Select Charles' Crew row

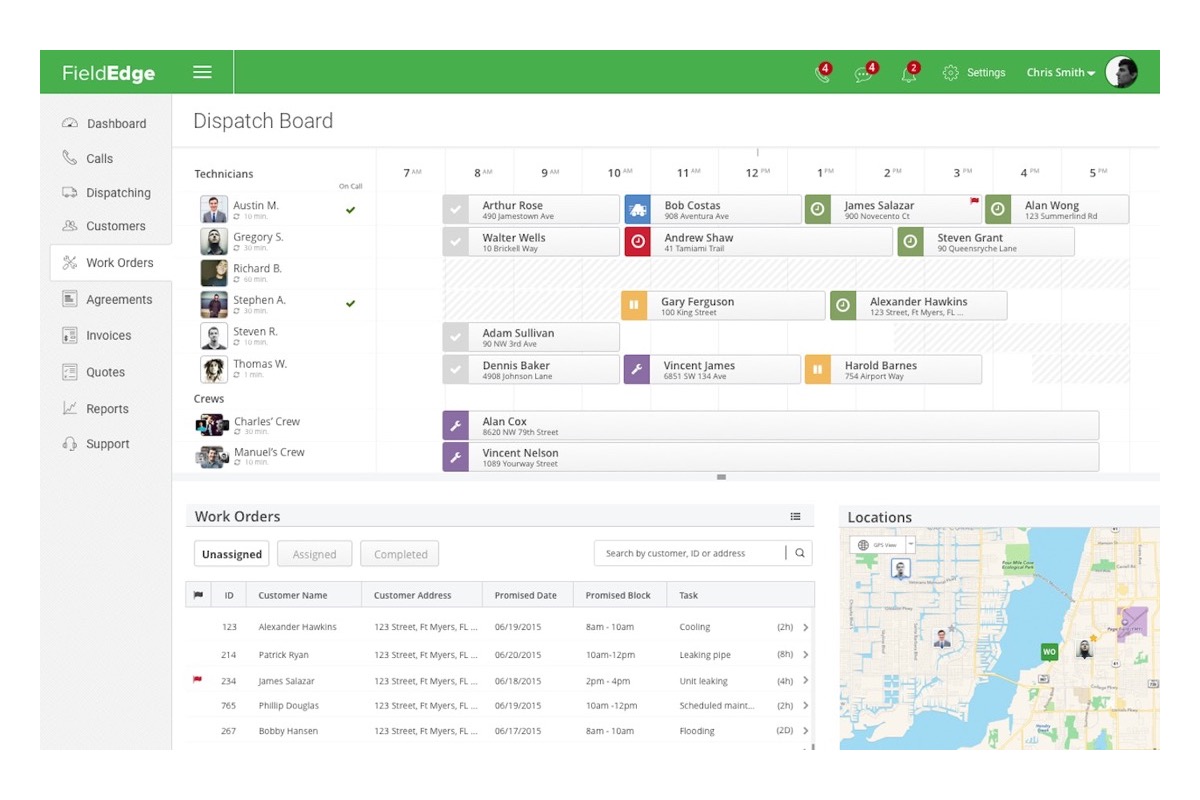point(248,425)
